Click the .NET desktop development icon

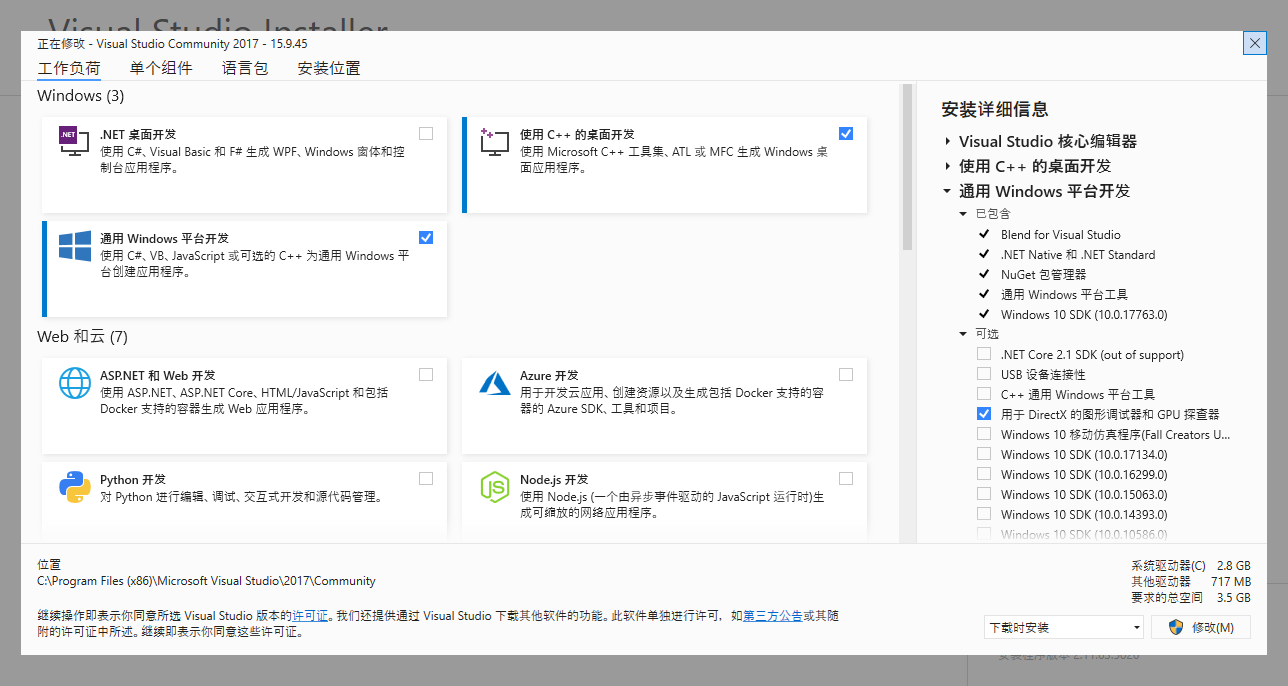point(74,141)
